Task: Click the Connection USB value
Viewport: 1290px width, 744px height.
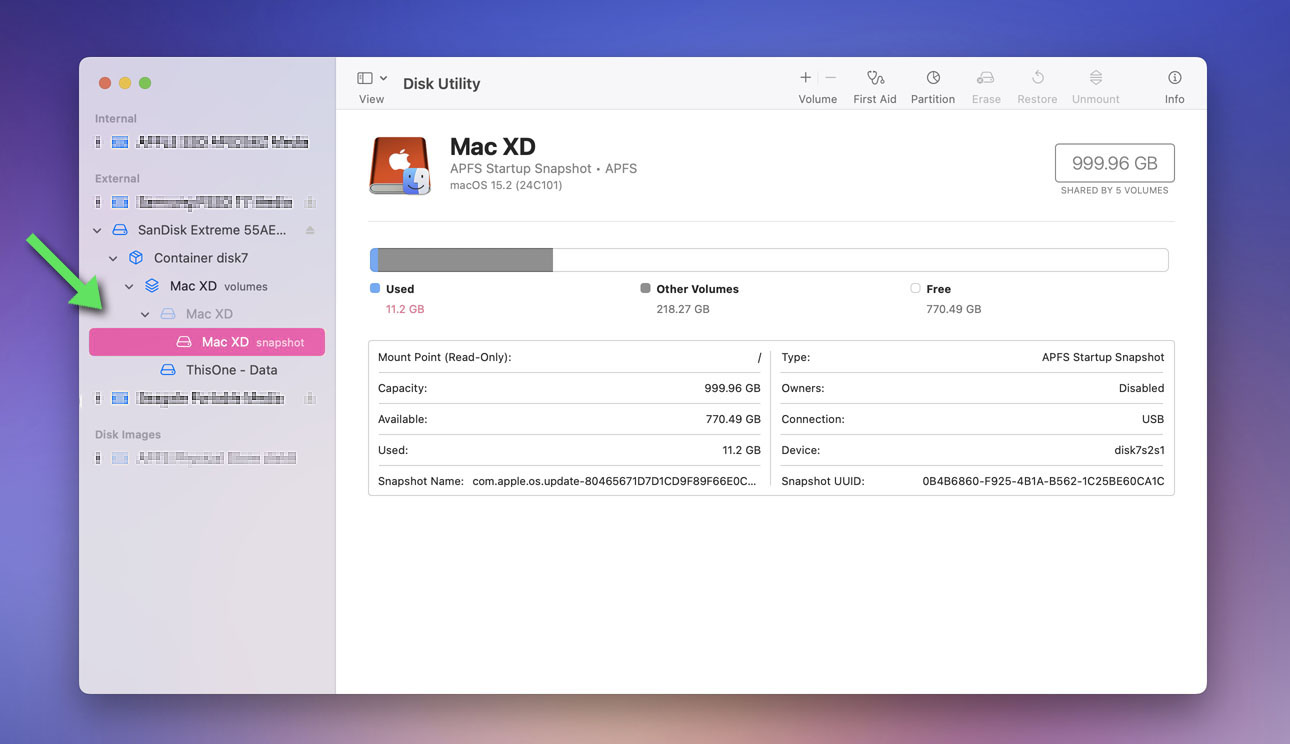Action: (x=1153, y=419)
